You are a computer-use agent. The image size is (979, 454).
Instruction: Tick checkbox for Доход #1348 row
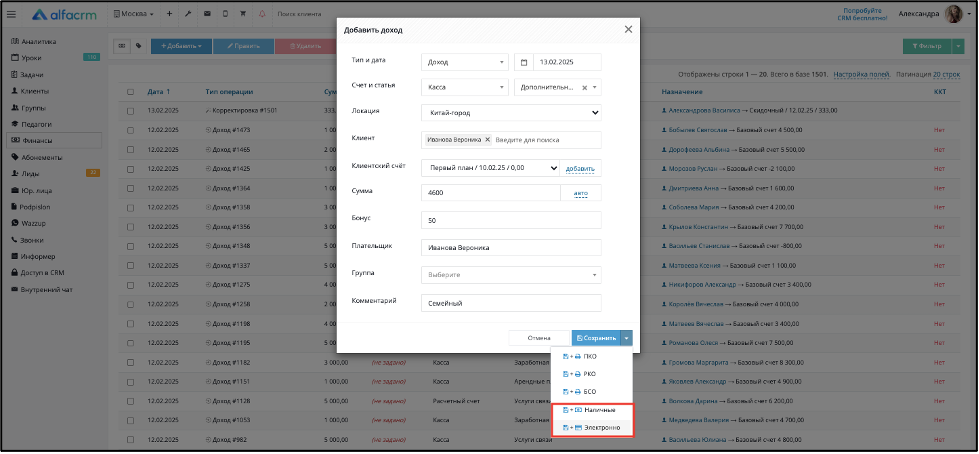click(x=130, y=246)
